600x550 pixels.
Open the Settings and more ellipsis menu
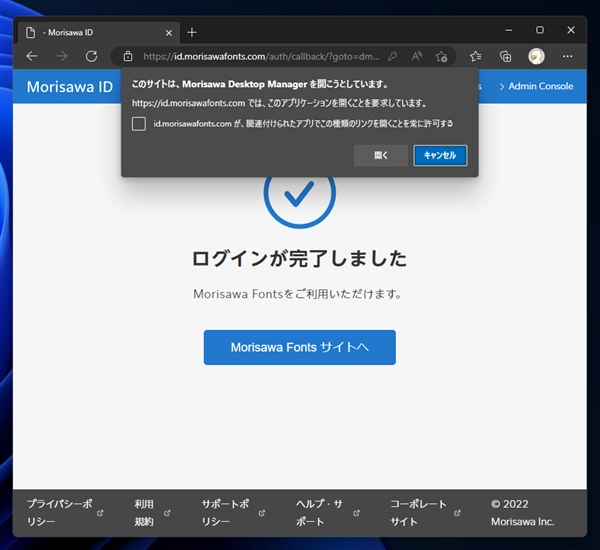pyautogui.click(x=567, y=57)
